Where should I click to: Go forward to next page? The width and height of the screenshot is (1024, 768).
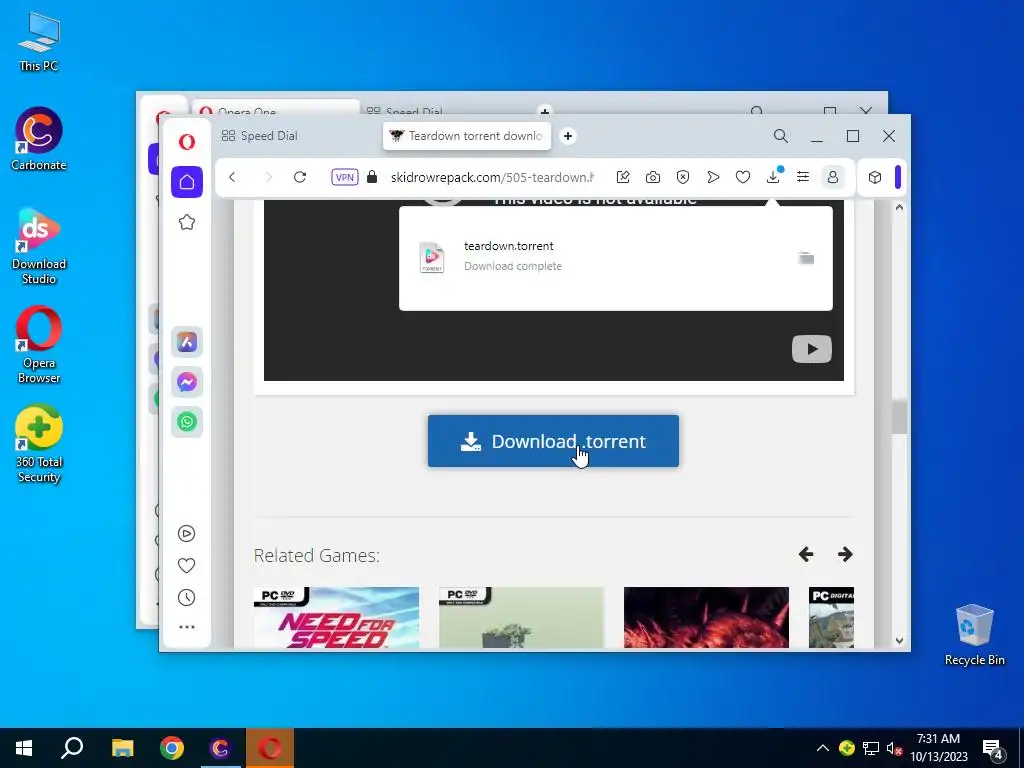pyautogui.click(x=268, y=177)
